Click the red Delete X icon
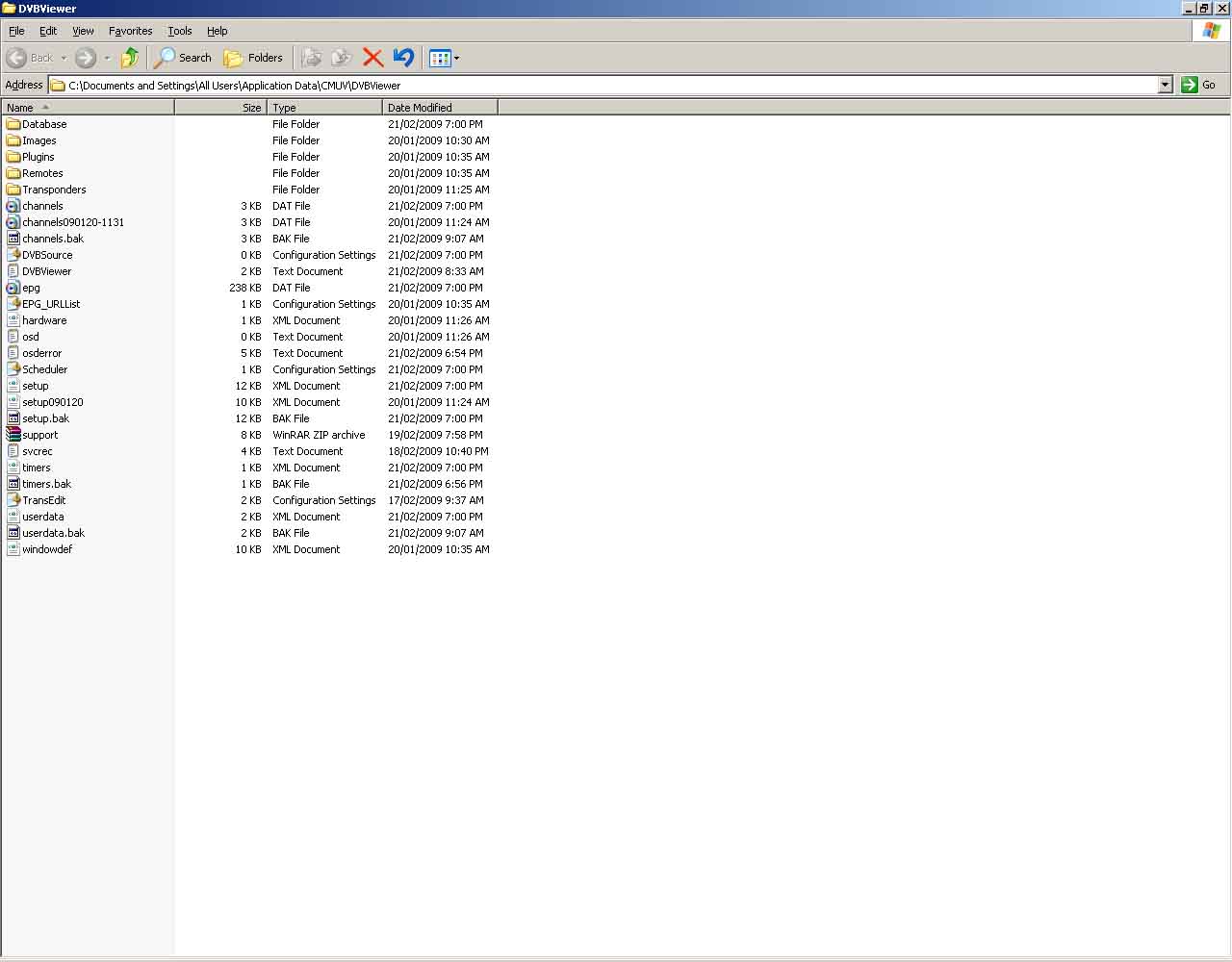Viewport: 1232px width, 962px height. point(373,58)
